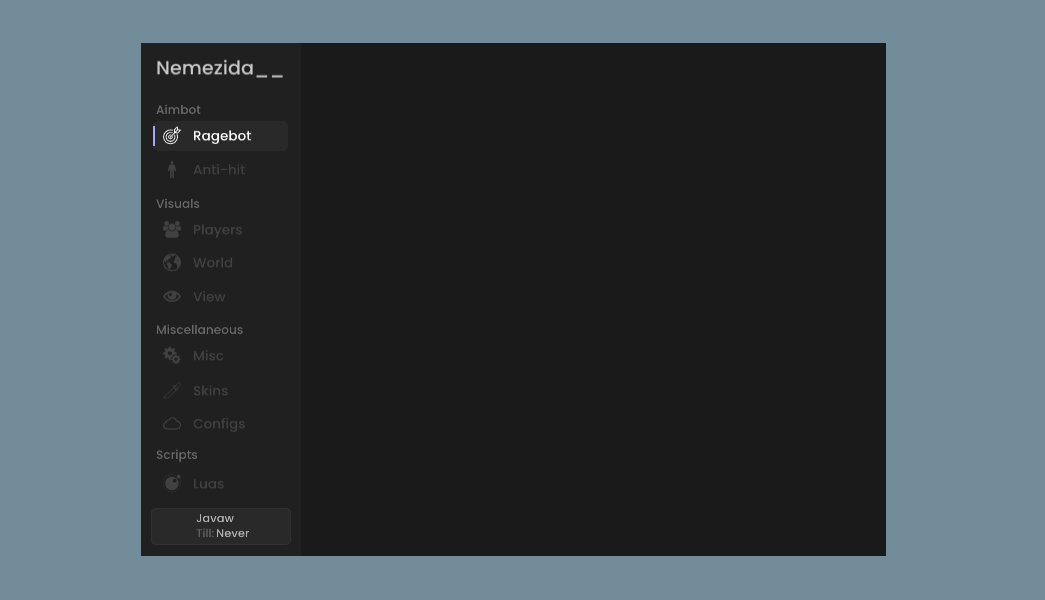This screenshot has height=600, width=1045.
Task: Click the Ragebot target icon
Action: 172,135
